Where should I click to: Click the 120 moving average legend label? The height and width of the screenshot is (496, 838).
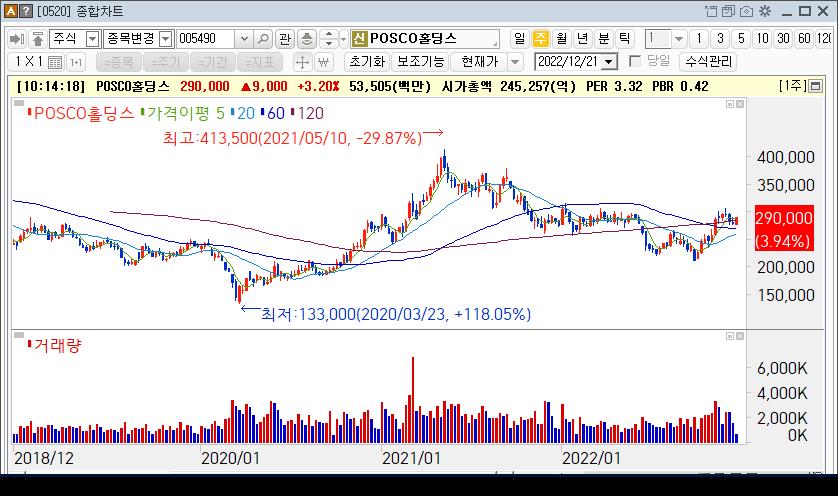click(311, 113)
